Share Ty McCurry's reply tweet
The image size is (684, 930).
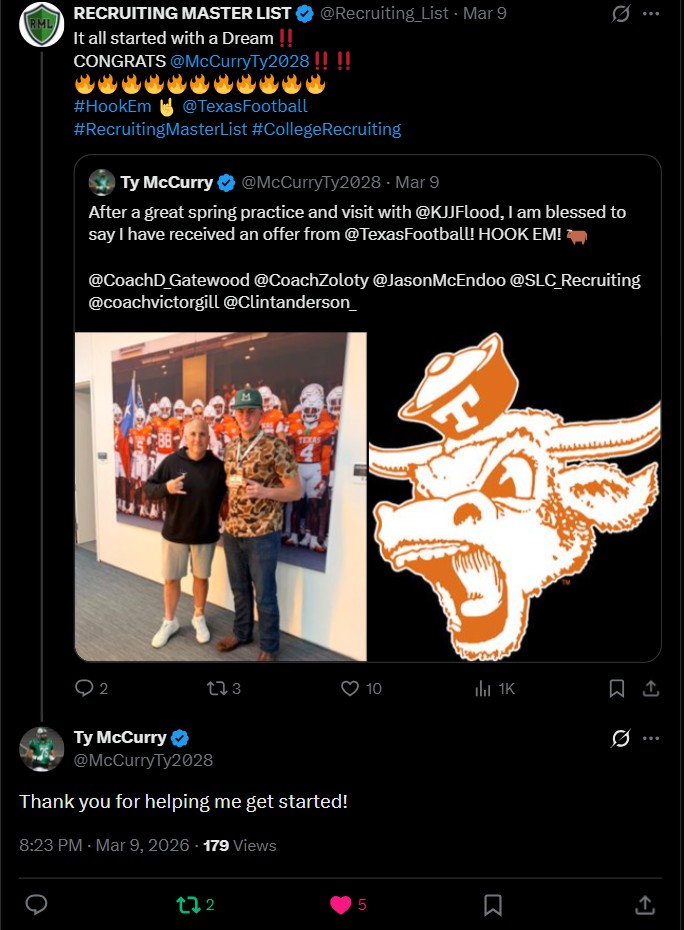645,905
